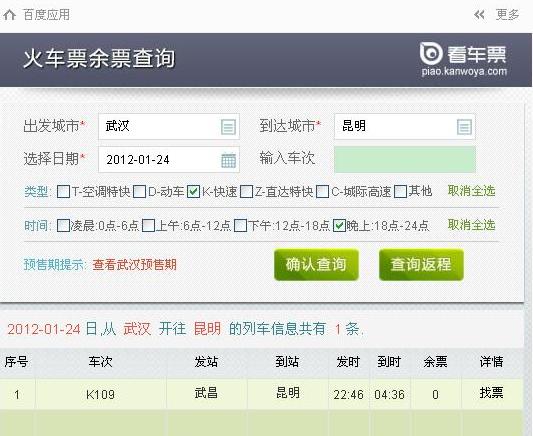The height and width of the screenshot is (436, 533).
Task: Click arrival time 04:36
Action: (x=390, y=395)
